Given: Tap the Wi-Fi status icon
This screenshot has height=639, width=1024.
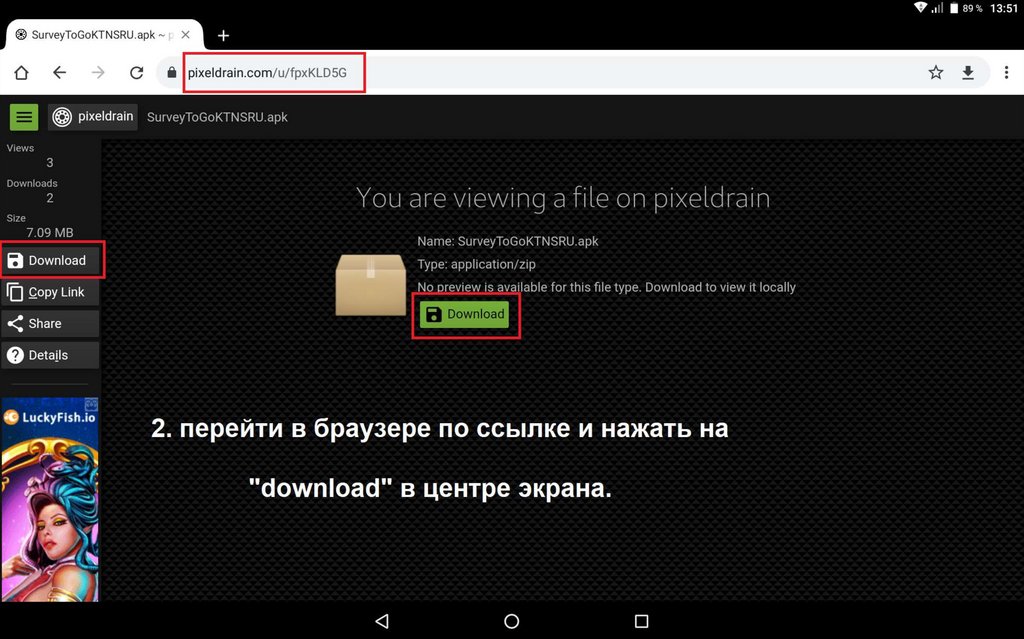Looking at the screenshot, I should [x=920, y=8].
